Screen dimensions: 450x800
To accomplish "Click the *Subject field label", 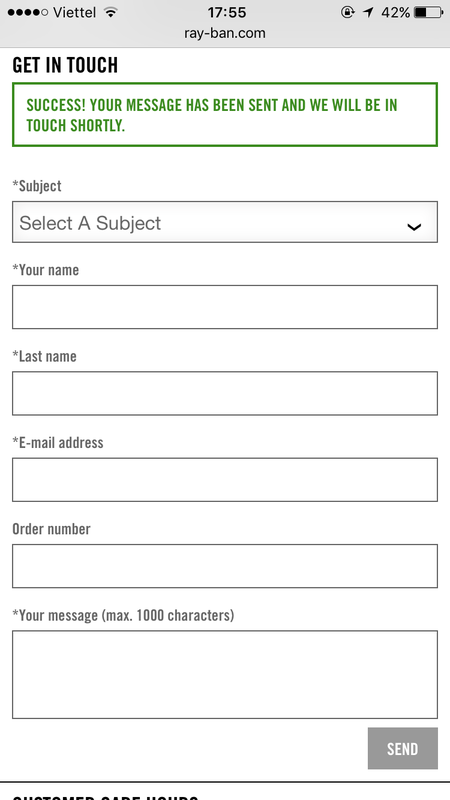I will [x=37, y=186].
